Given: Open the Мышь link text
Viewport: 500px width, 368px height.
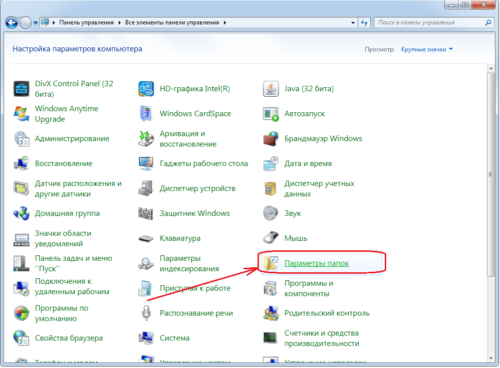Looking at the screenshot, I should [296, 238].
